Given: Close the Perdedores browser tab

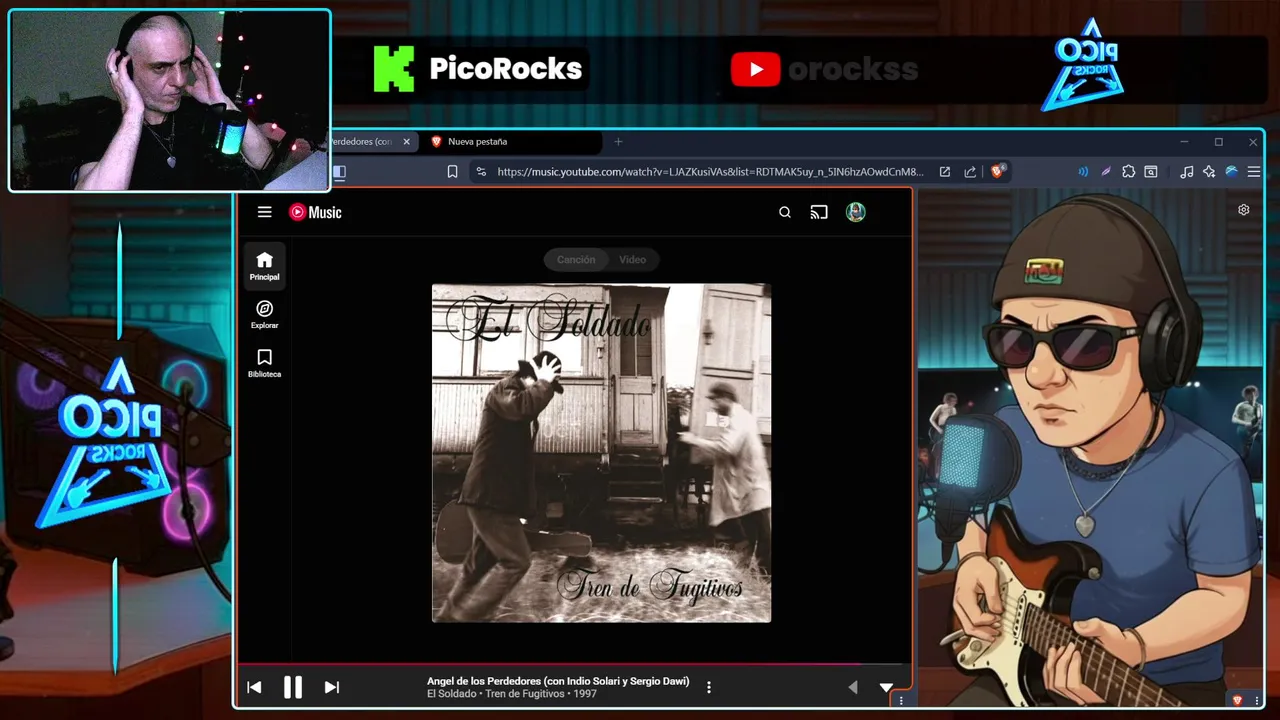Looking at the screenshot, I should click(406, 142).
